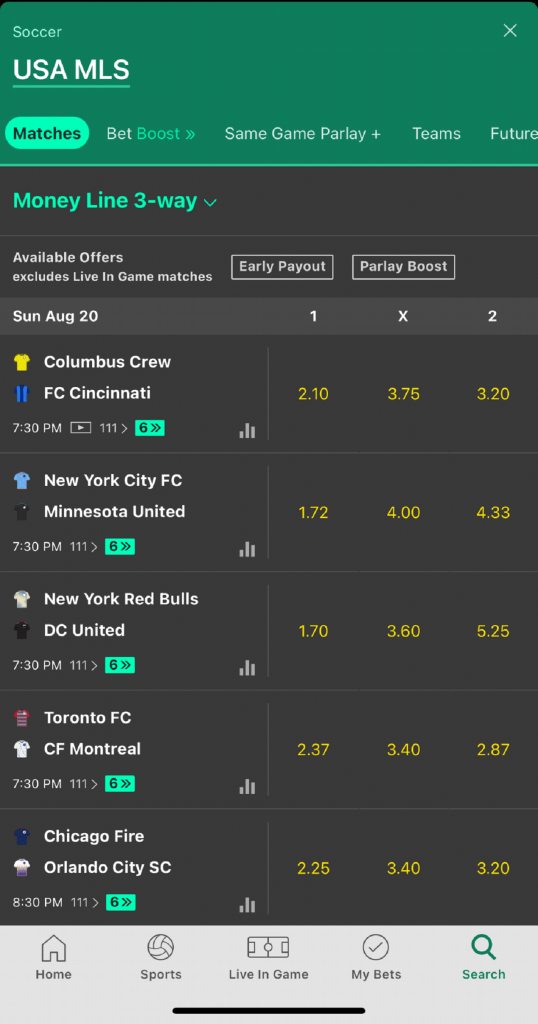Close the USA MLS page

(x=510, y=31)
